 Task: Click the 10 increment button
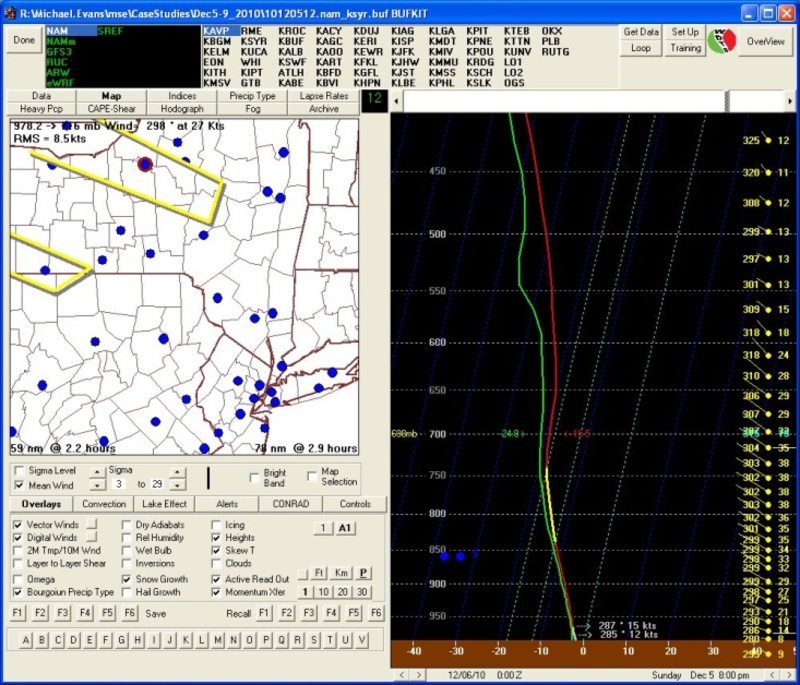(323, 592)
